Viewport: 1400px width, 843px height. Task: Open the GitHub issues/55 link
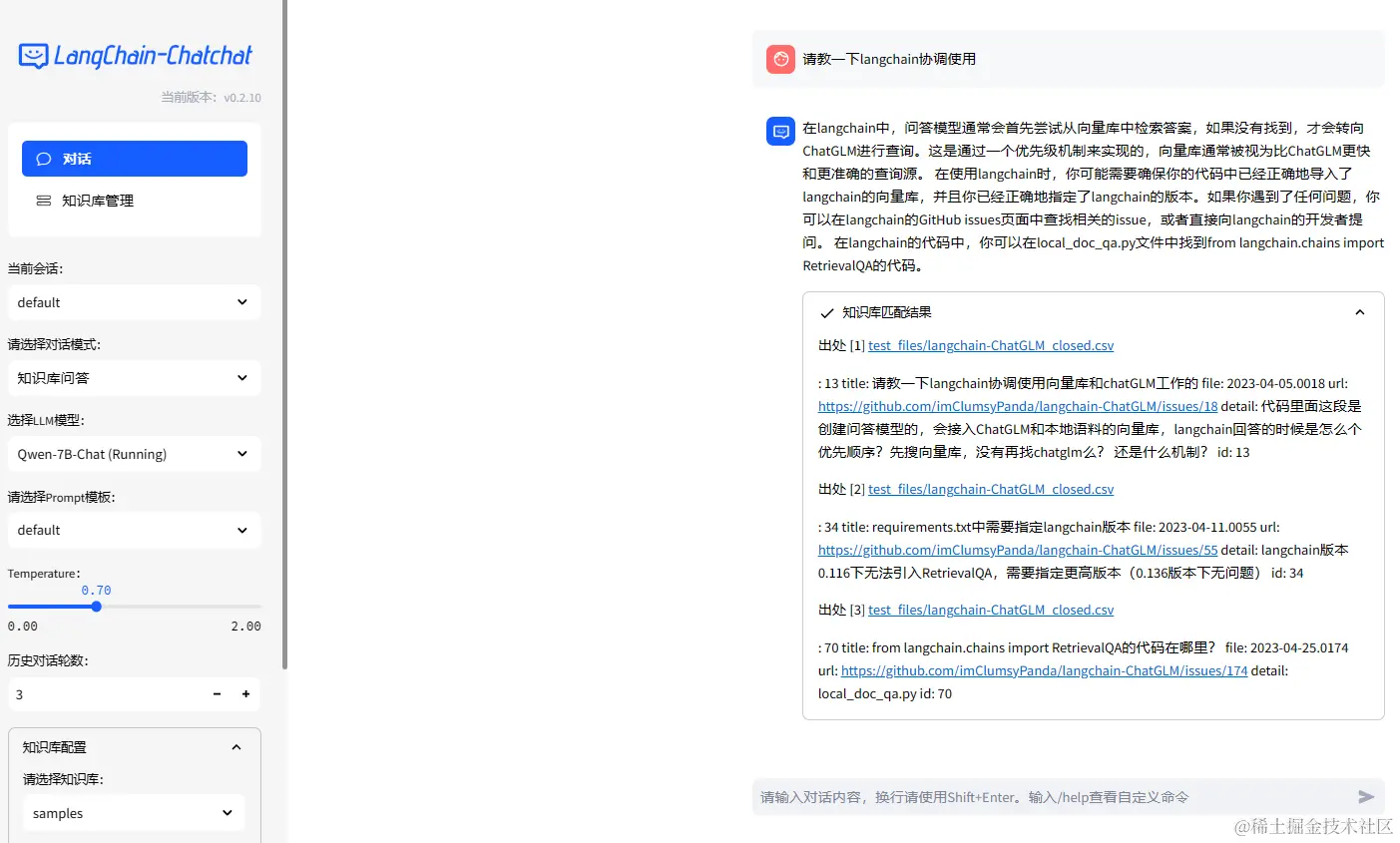click(1018, 550)
